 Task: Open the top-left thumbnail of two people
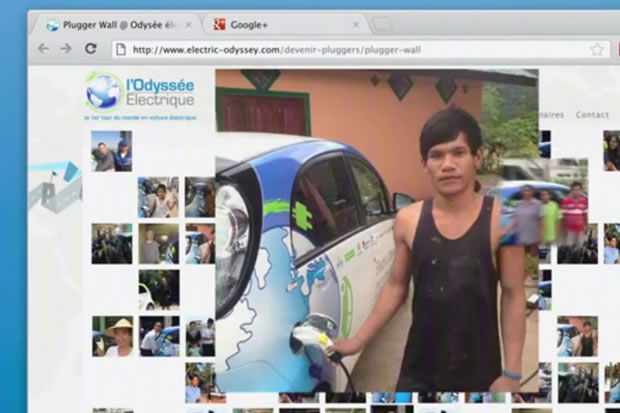pos(111,151)
